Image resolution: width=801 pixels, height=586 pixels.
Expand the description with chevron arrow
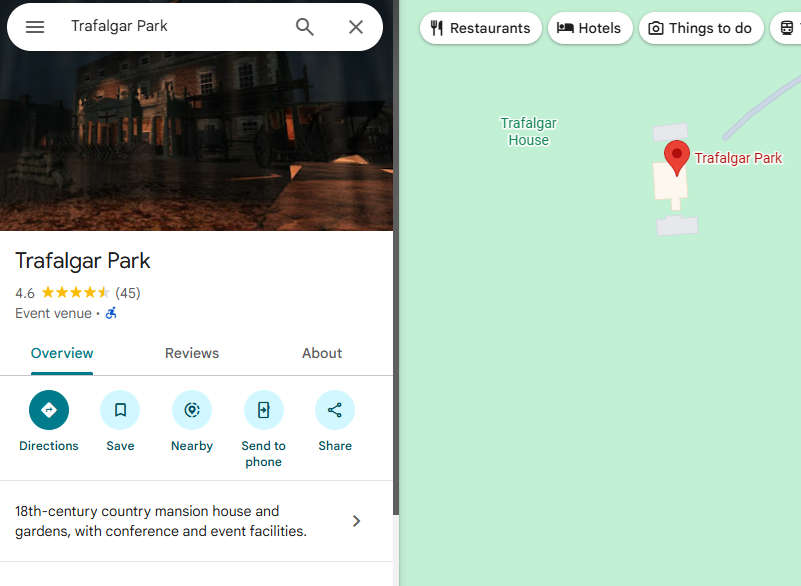pos(357,521)
